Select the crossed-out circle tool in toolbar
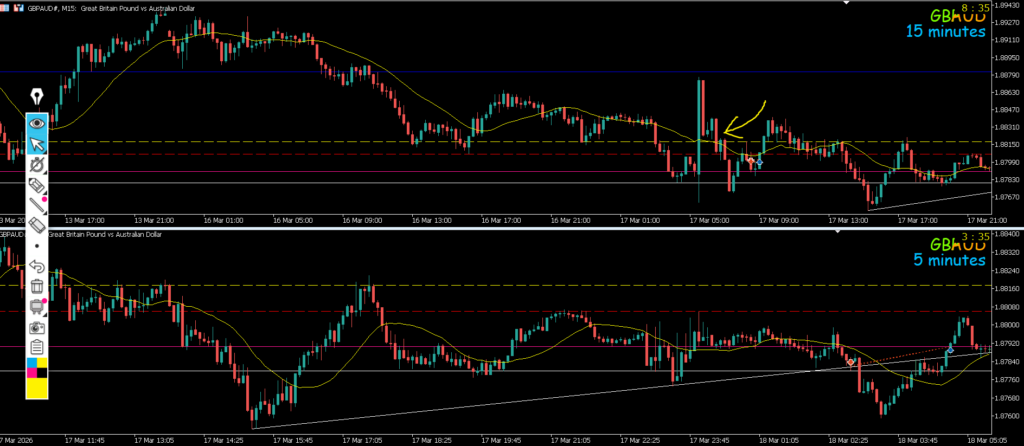Image resolution: width=1024 pixels, height=446 pixels. 37,164
